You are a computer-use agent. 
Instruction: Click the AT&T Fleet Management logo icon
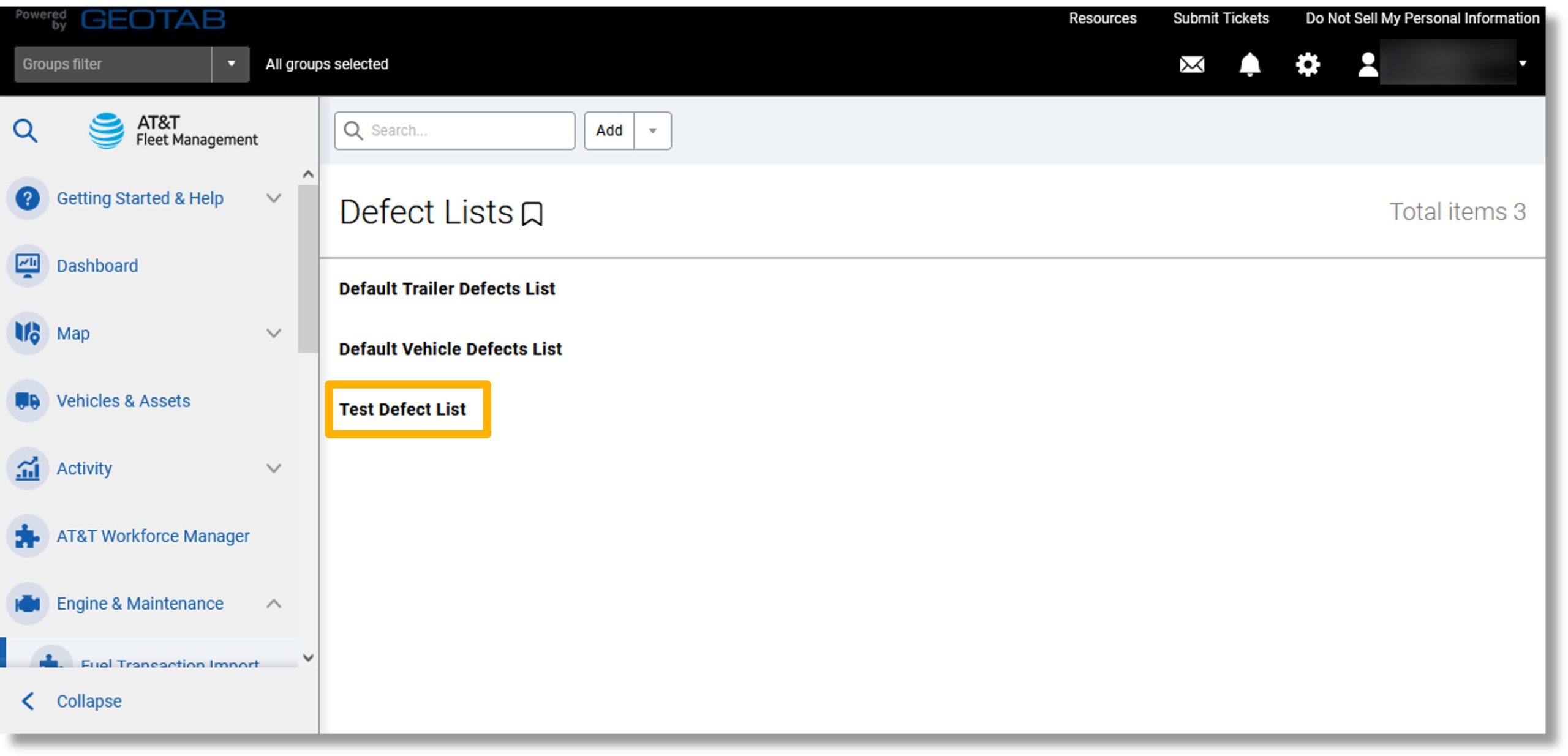point(106,130)
